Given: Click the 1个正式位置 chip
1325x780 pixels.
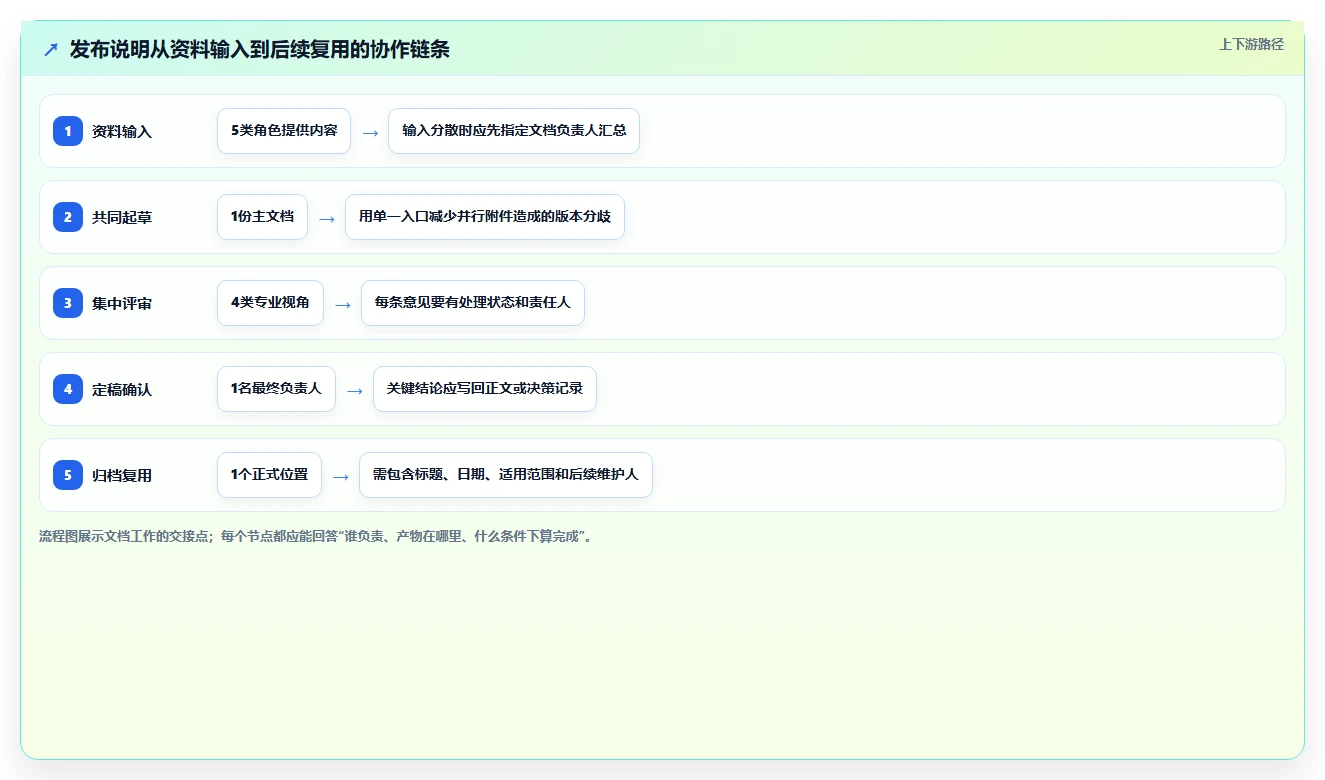Looking at the screenshot, I should (x=269, y=475).
